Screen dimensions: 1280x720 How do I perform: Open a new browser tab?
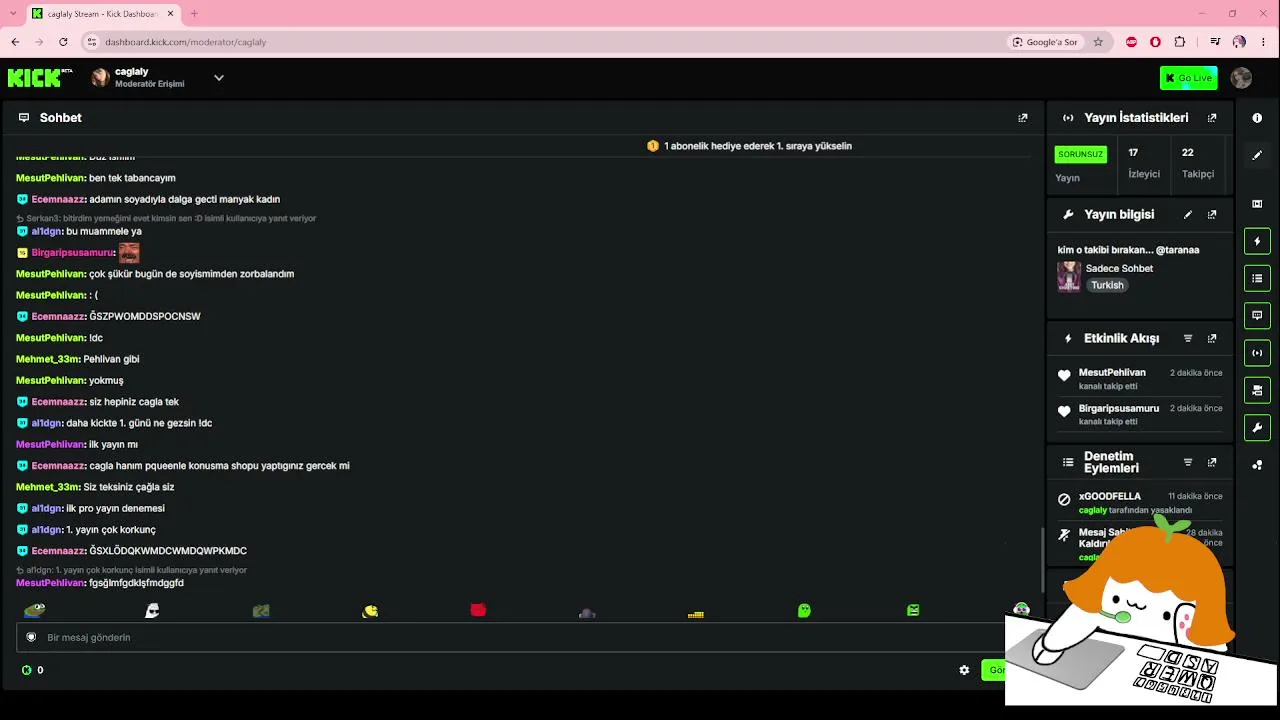[194, 14]
